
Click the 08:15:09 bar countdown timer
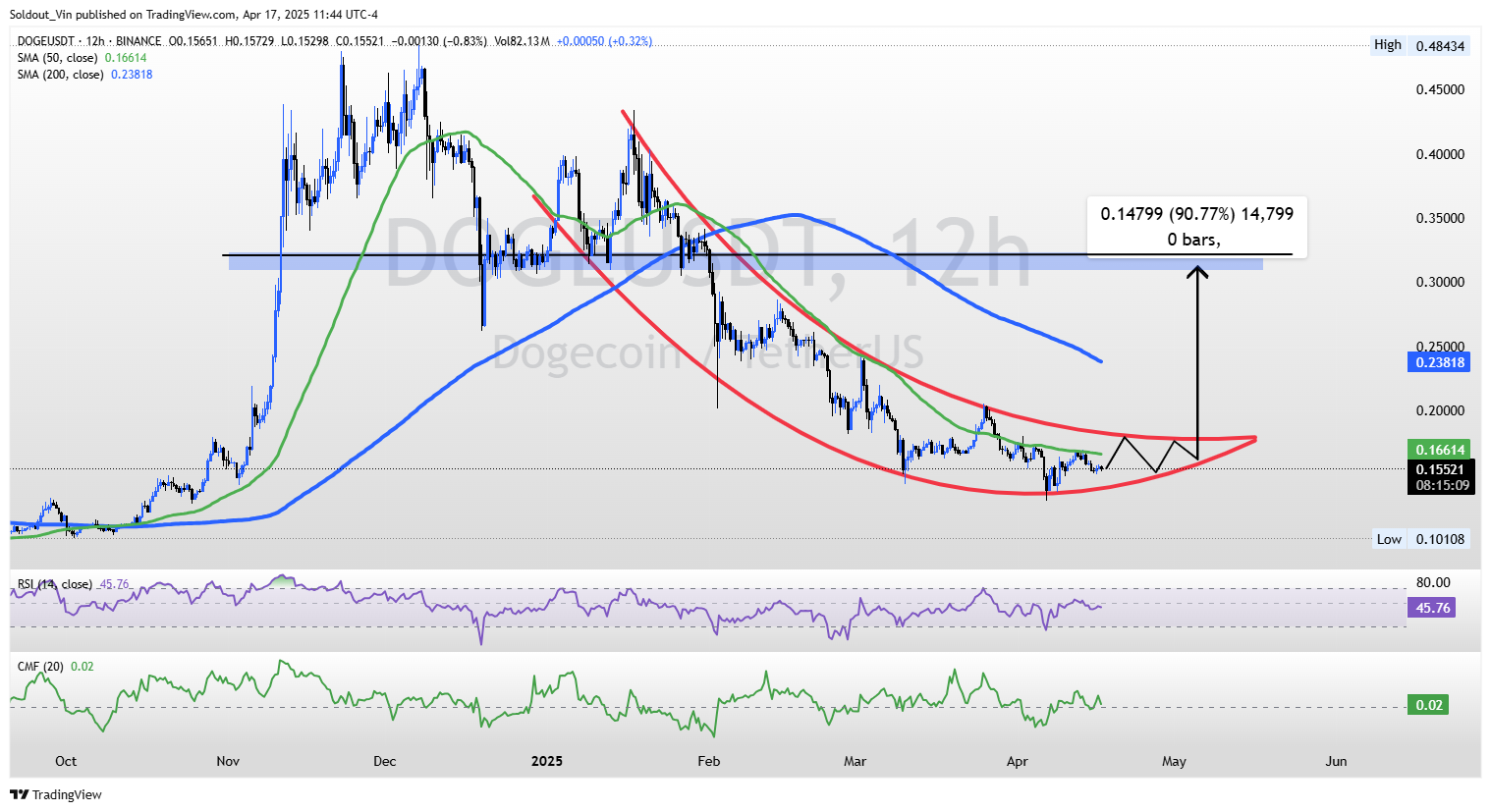tap(1440, 485)
